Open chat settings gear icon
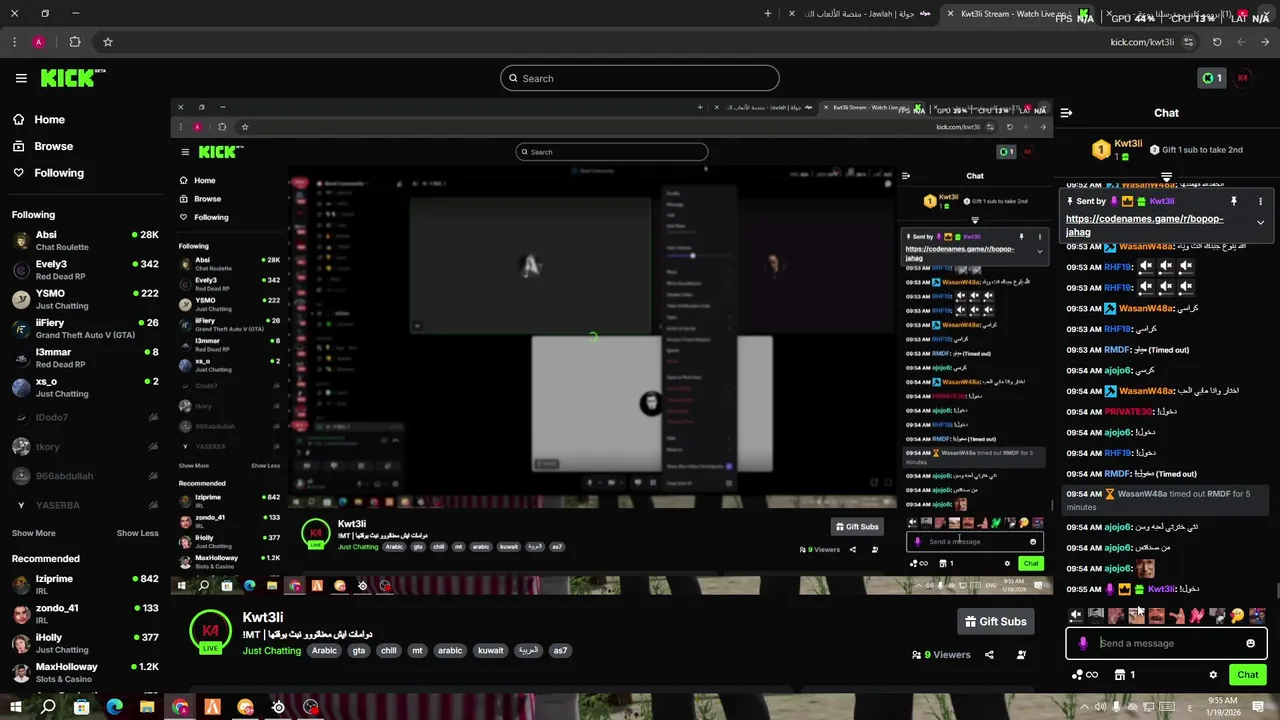1280x720 pixels. (x=1213, y=675)
